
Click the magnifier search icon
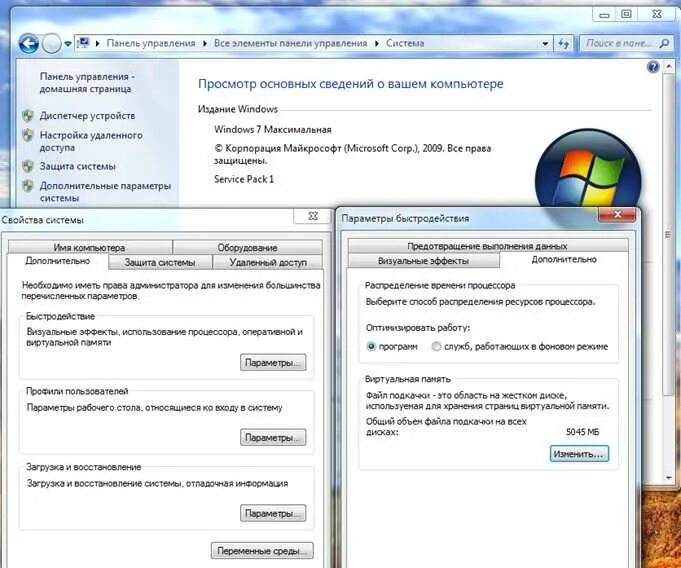tap(664, 43)
